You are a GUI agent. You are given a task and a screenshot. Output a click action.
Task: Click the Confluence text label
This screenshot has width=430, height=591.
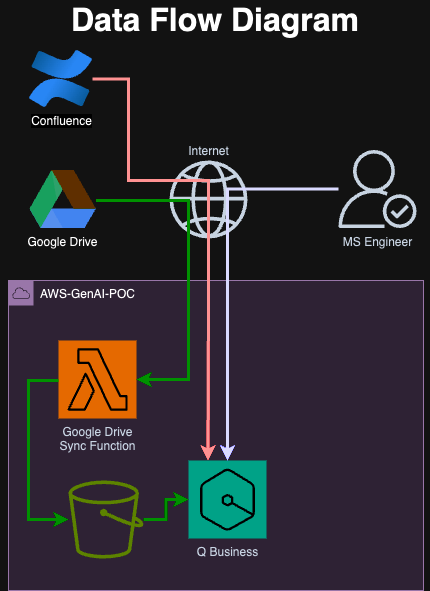(x=61, y=121)
